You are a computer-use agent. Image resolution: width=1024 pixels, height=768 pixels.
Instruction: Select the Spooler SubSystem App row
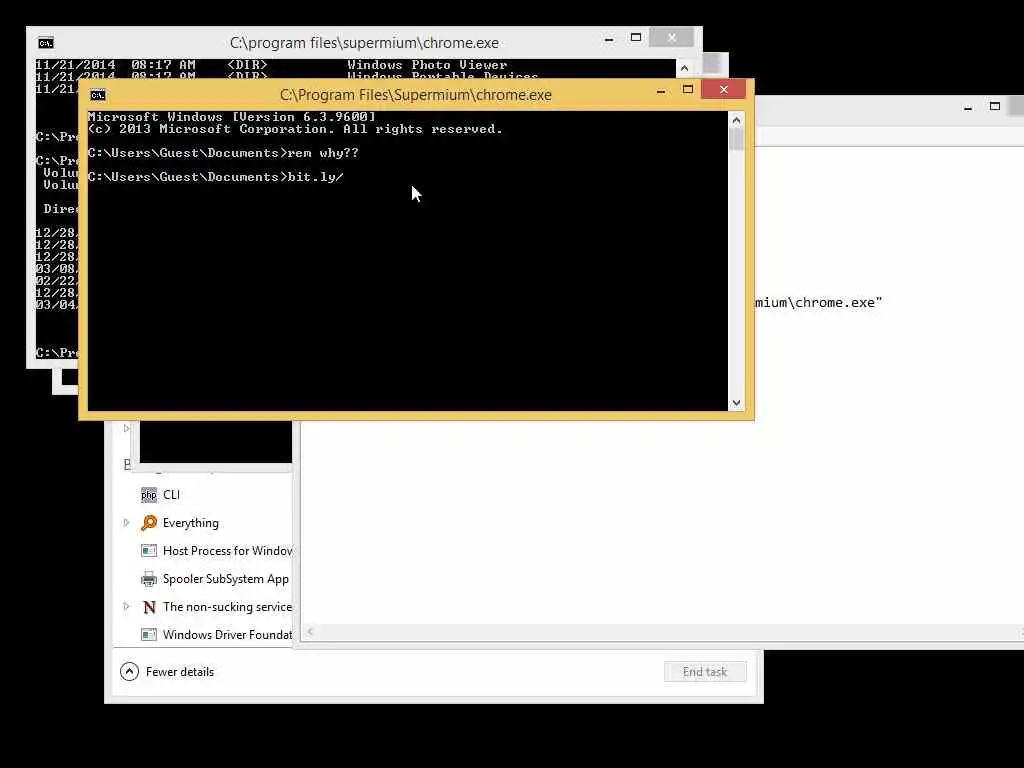[x=225, y=579]
